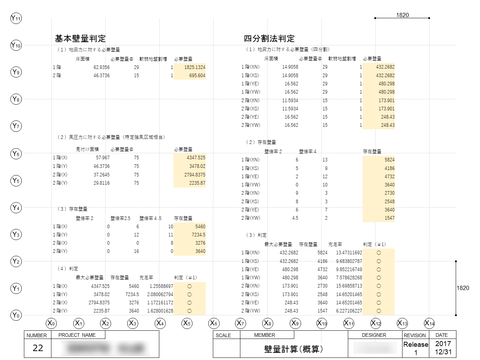Screen dimensions: 480x360
Task: Click the value 480.298 in 1階(YE) top row
Action: point(387,84)
